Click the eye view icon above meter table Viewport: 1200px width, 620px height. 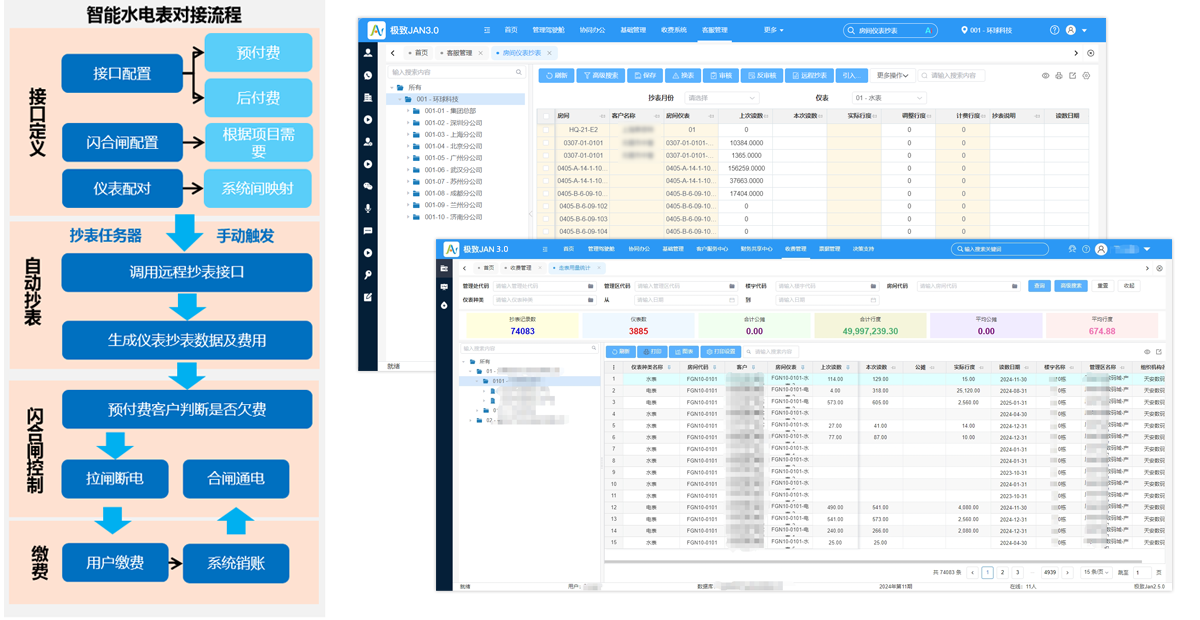click(1045, 75)
